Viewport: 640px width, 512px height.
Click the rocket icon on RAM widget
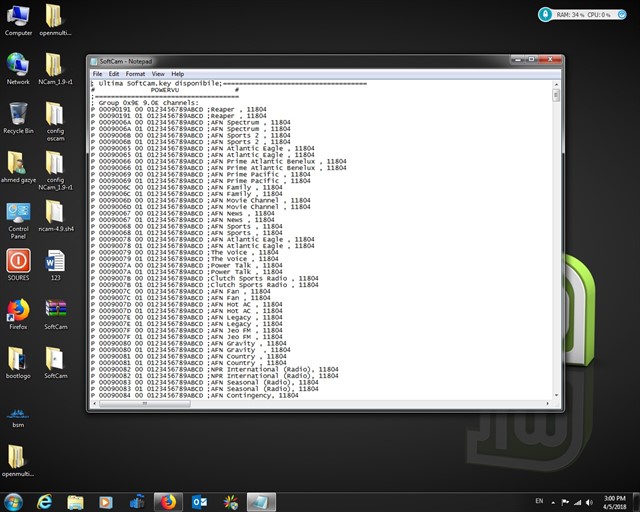[545, 15]
